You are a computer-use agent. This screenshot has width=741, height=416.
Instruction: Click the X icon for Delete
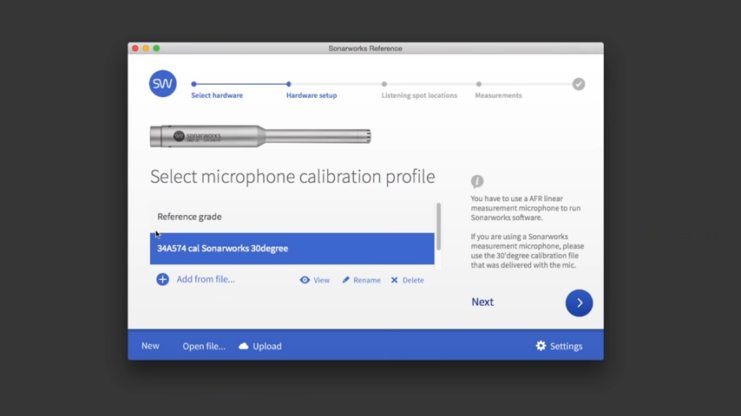click(x=394, y=280)
